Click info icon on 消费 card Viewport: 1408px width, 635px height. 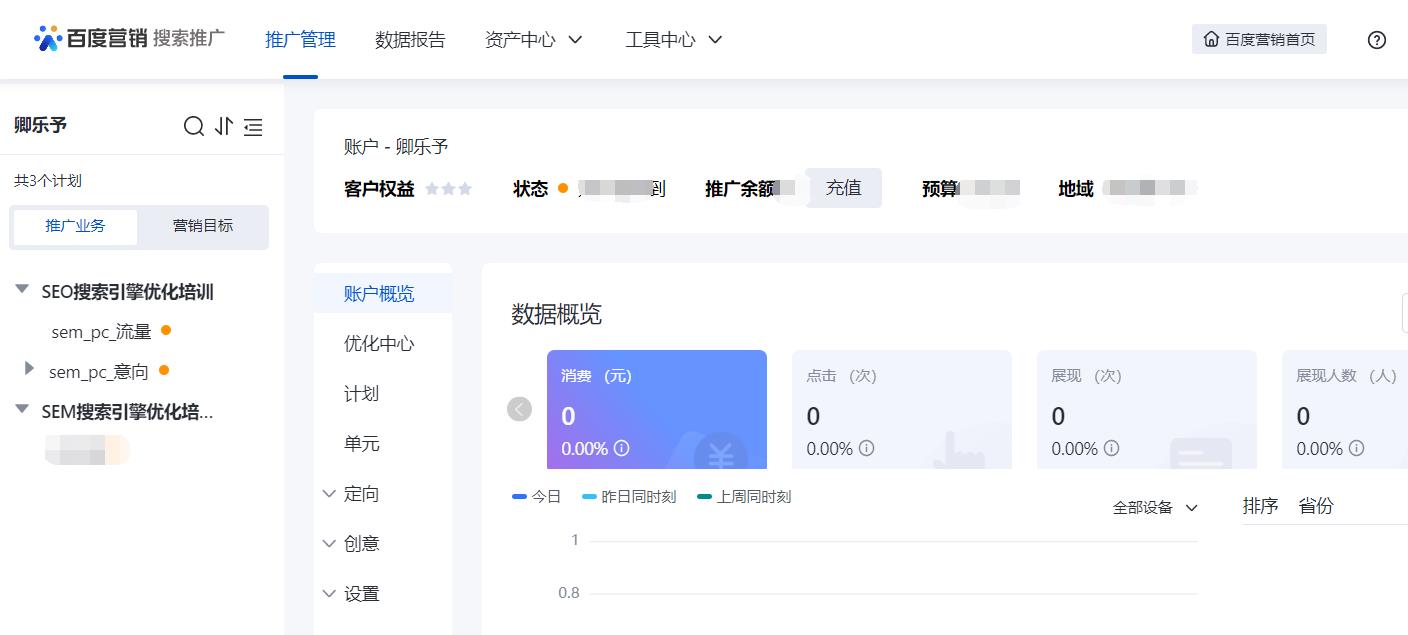tap(622, 449)
